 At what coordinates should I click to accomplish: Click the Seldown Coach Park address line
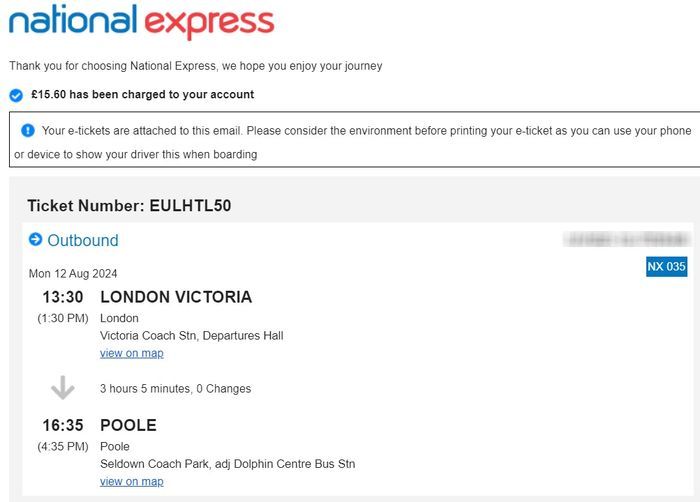[x=227, y=463]
